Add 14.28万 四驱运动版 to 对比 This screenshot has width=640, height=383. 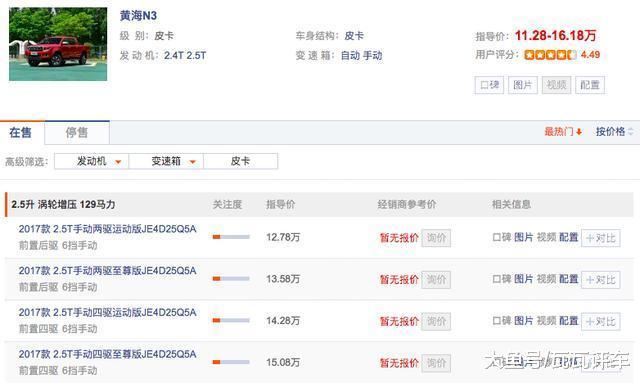[x=600, y=321]
